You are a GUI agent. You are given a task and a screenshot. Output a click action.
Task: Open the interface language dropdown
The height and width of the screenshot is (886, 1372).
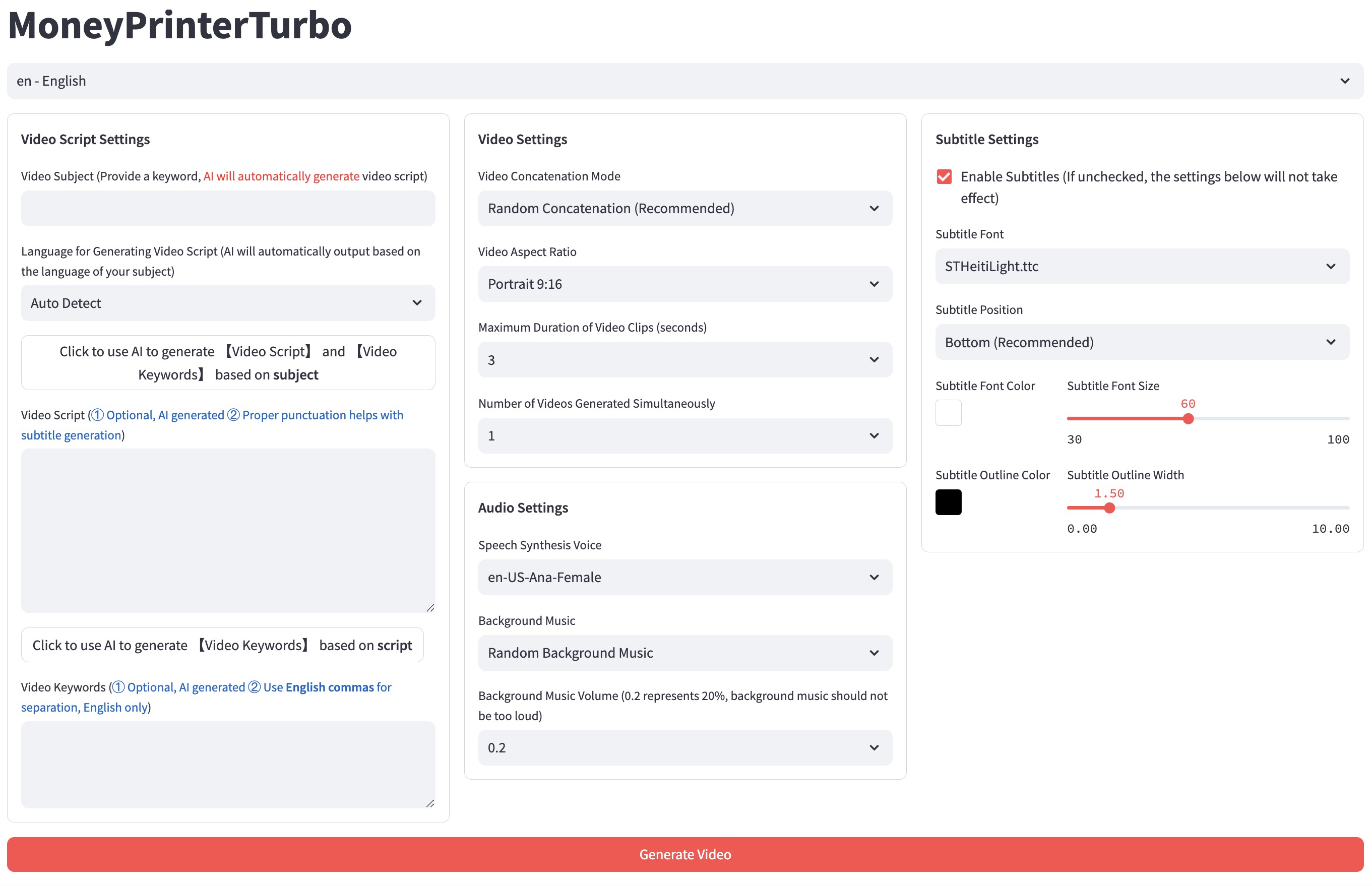(685, 81)
